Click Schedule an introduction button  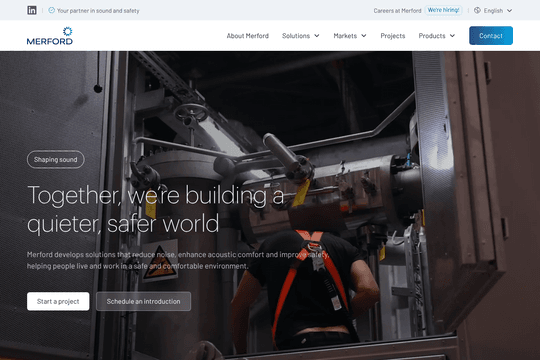click(x=143, y=301)
